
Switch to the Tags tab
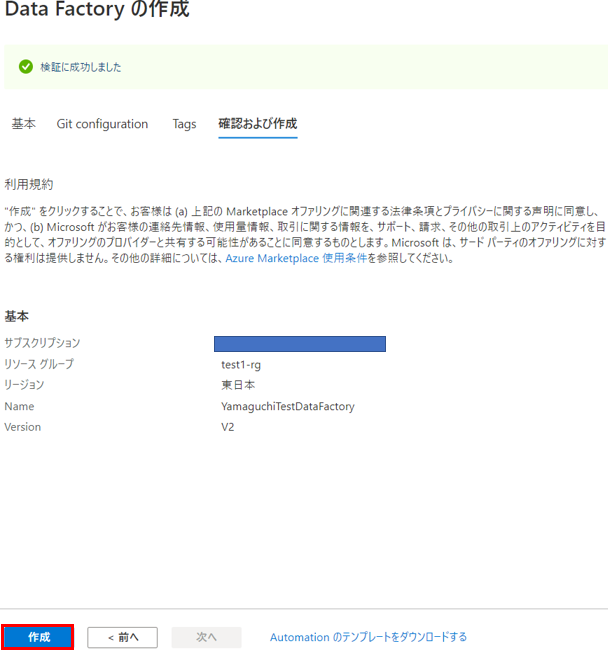pos(184,124)
